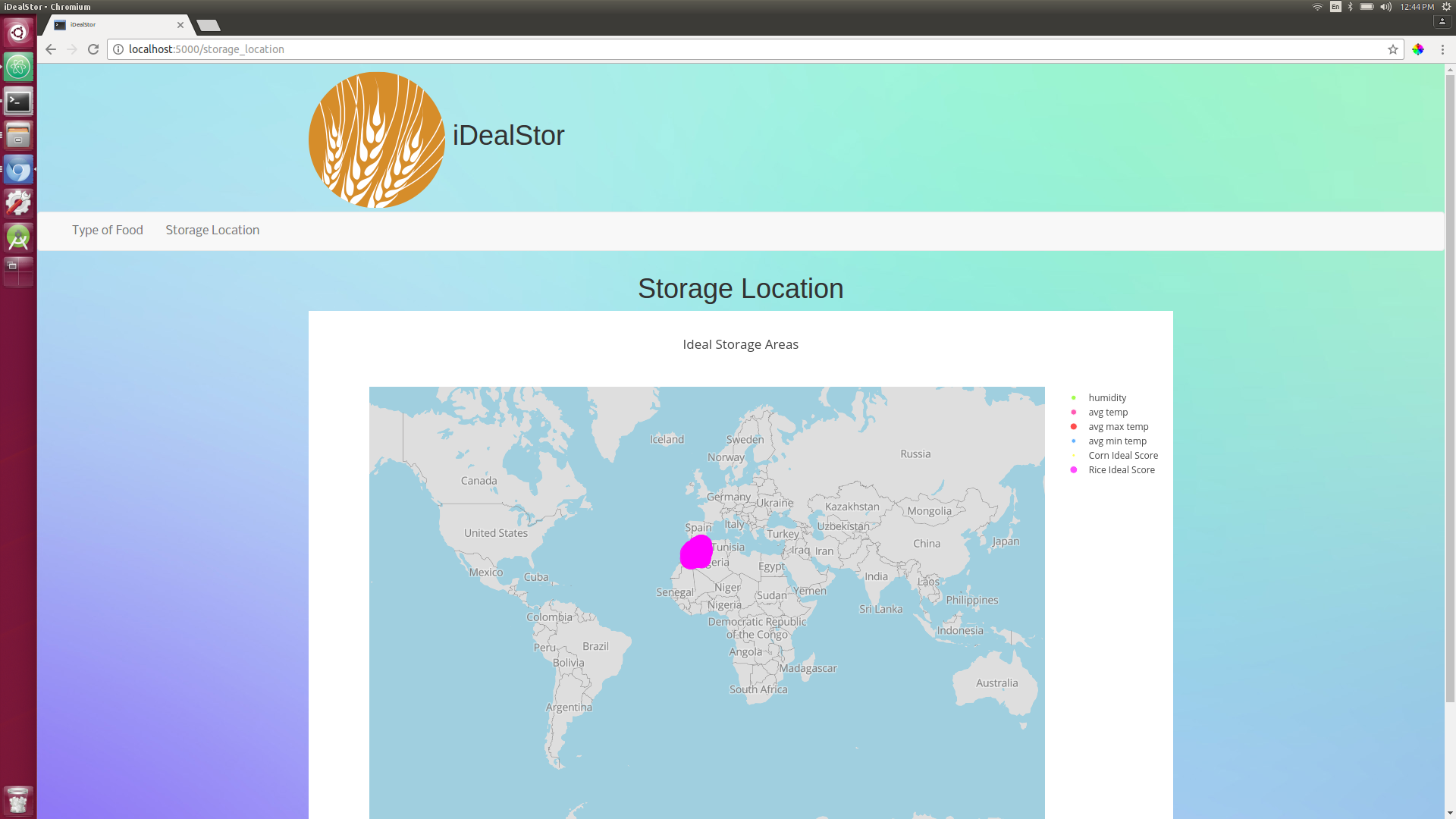Open the Type of Food page
This screenshot has height=819, width=1456.
click(x=108, y=231)
